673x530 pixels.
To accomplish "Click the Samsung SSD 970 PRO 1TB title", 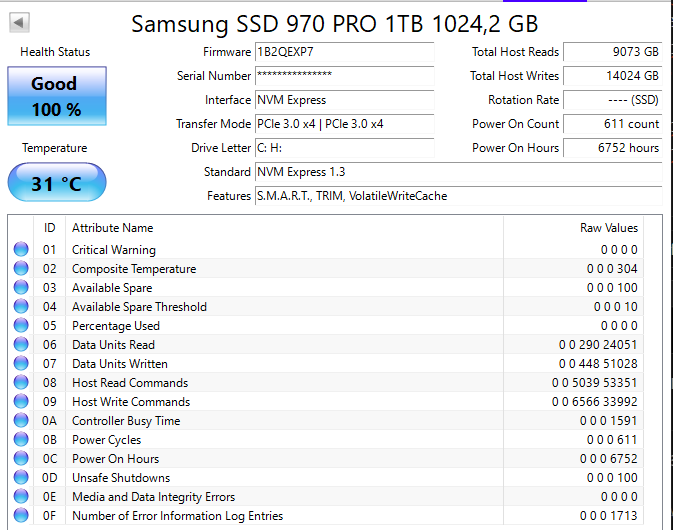I will pyautogui.click(x=334, y=24).
